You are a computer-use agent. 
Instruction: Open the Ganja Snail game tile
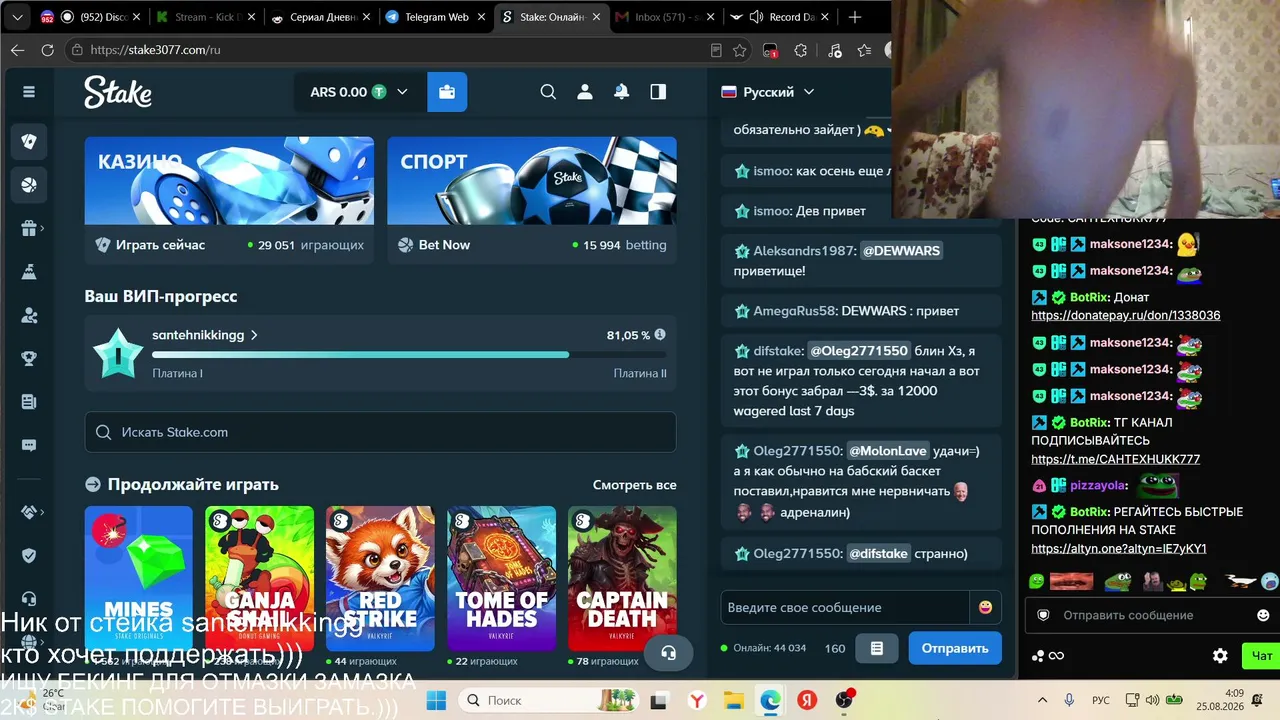pyautogui.click(x=259, y=578)
